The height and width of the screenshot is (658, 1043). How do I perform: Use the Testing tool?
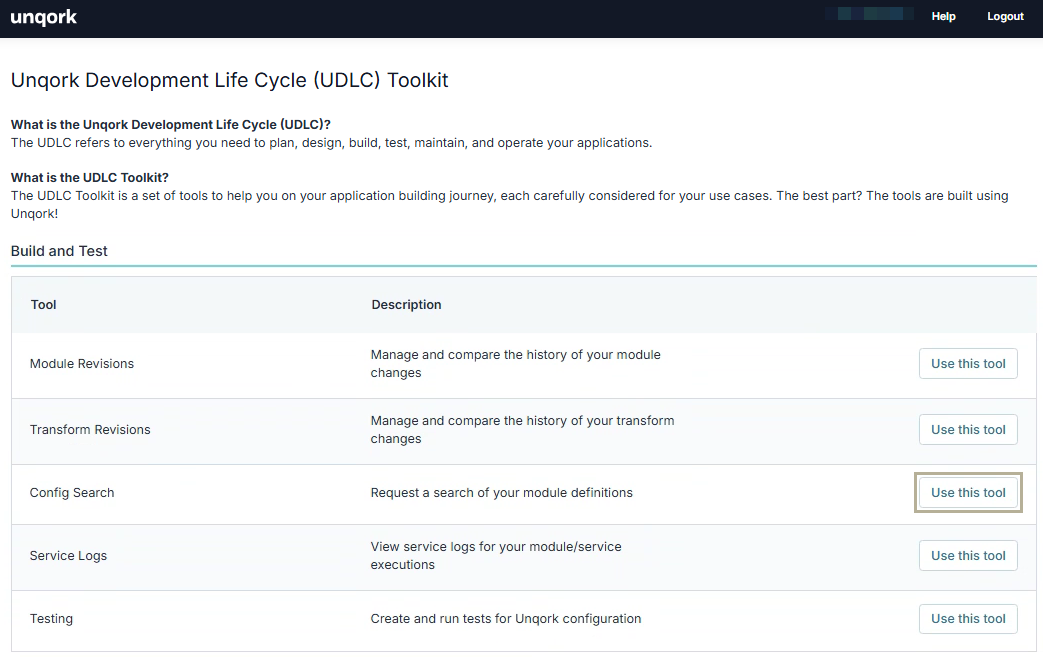pos(967,618)
